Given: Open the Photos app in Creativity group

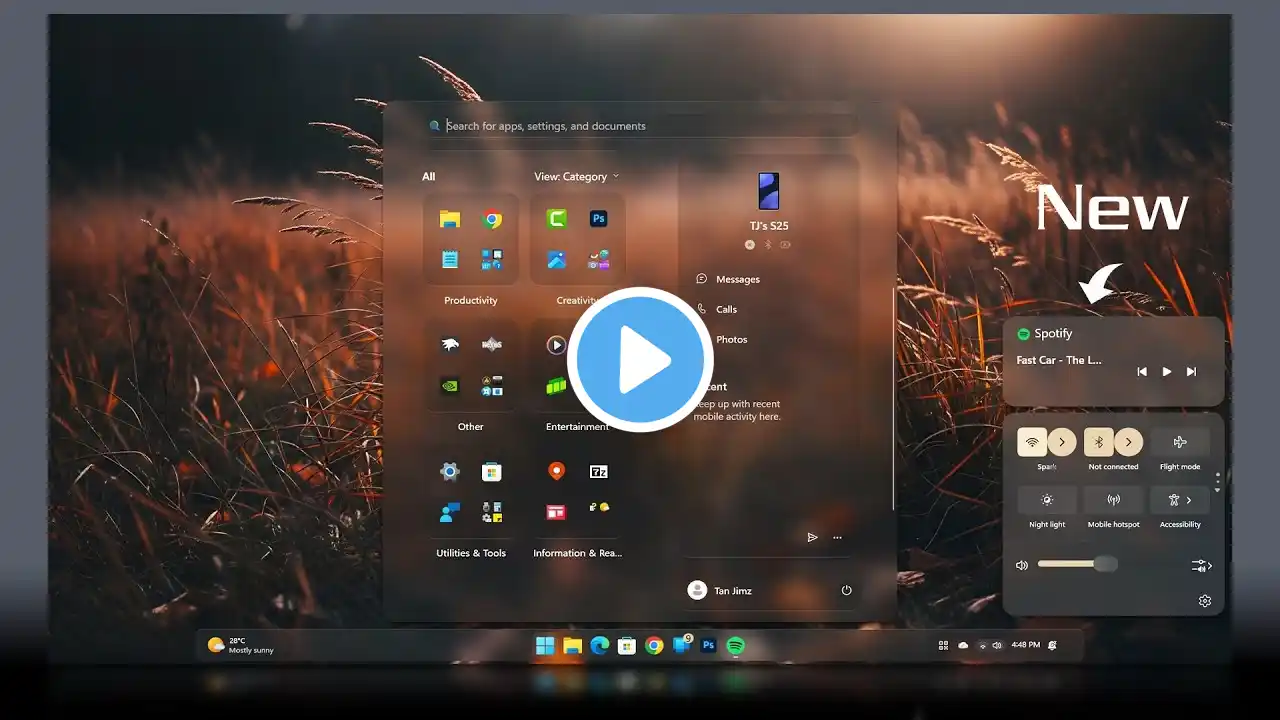Looking at the screenshot, I should point(557,260).
